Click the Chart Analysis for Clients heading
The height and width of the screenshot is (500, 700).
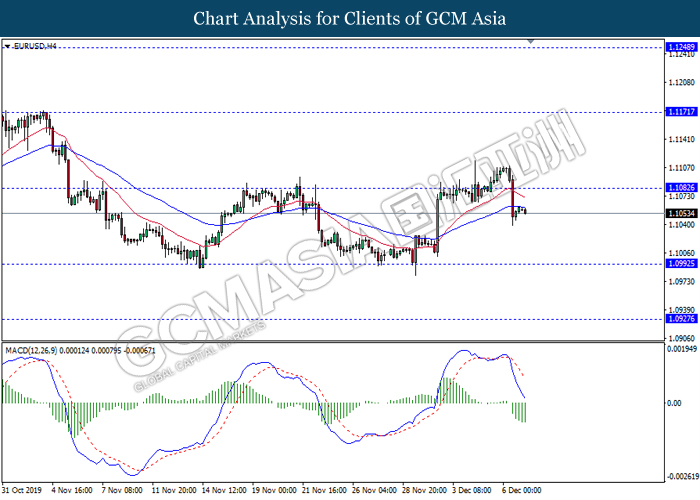coord(350,18)
